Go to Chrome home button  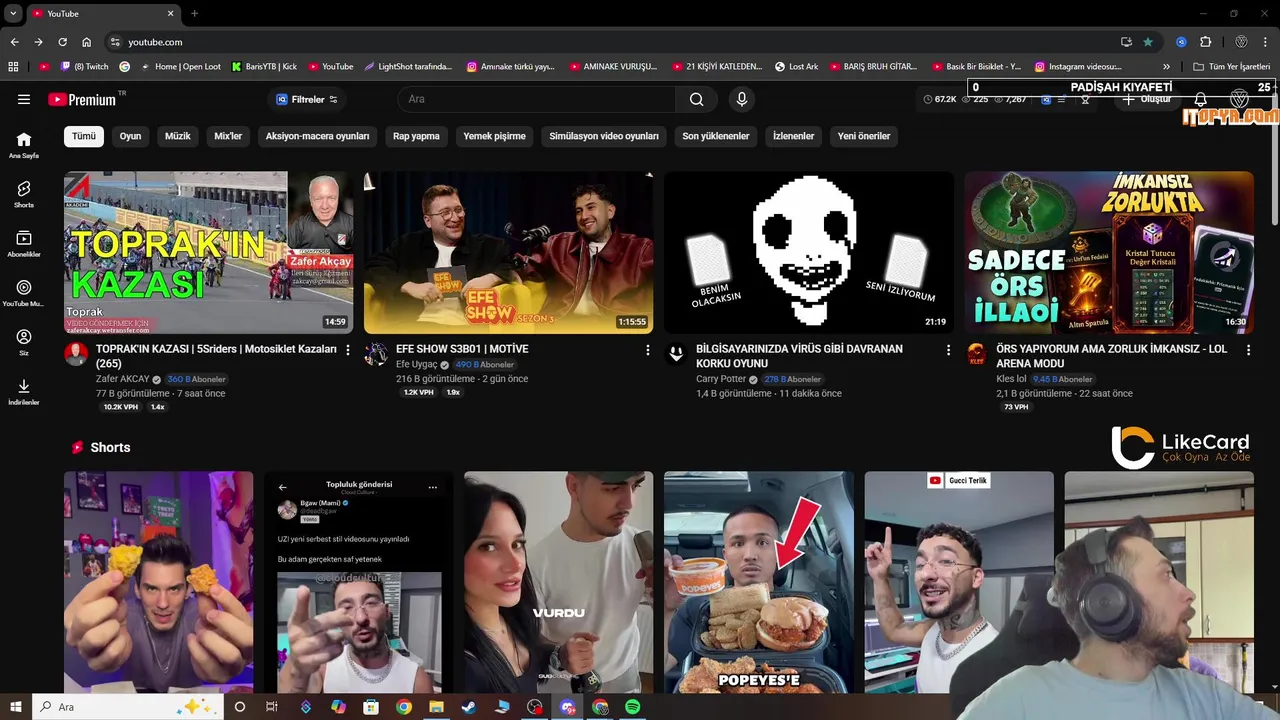87,42
